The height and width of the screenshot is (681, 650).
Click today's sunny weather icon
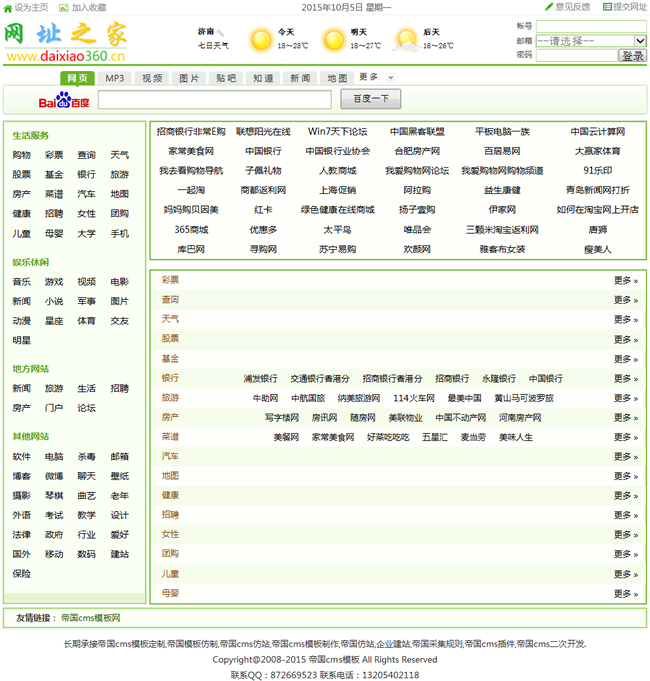point(261,40)
